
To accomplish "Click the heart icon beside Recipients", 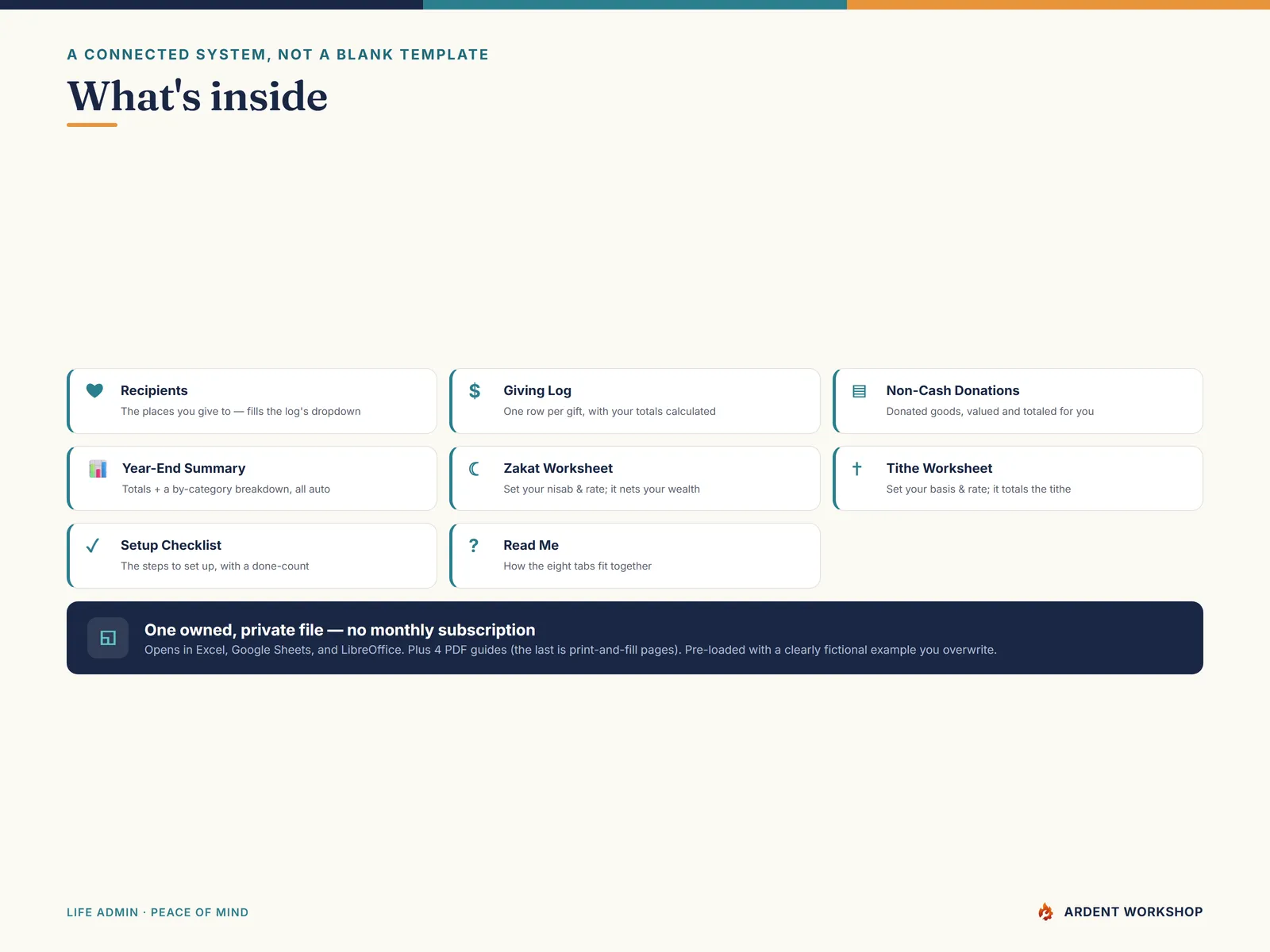I will (94, 390).
